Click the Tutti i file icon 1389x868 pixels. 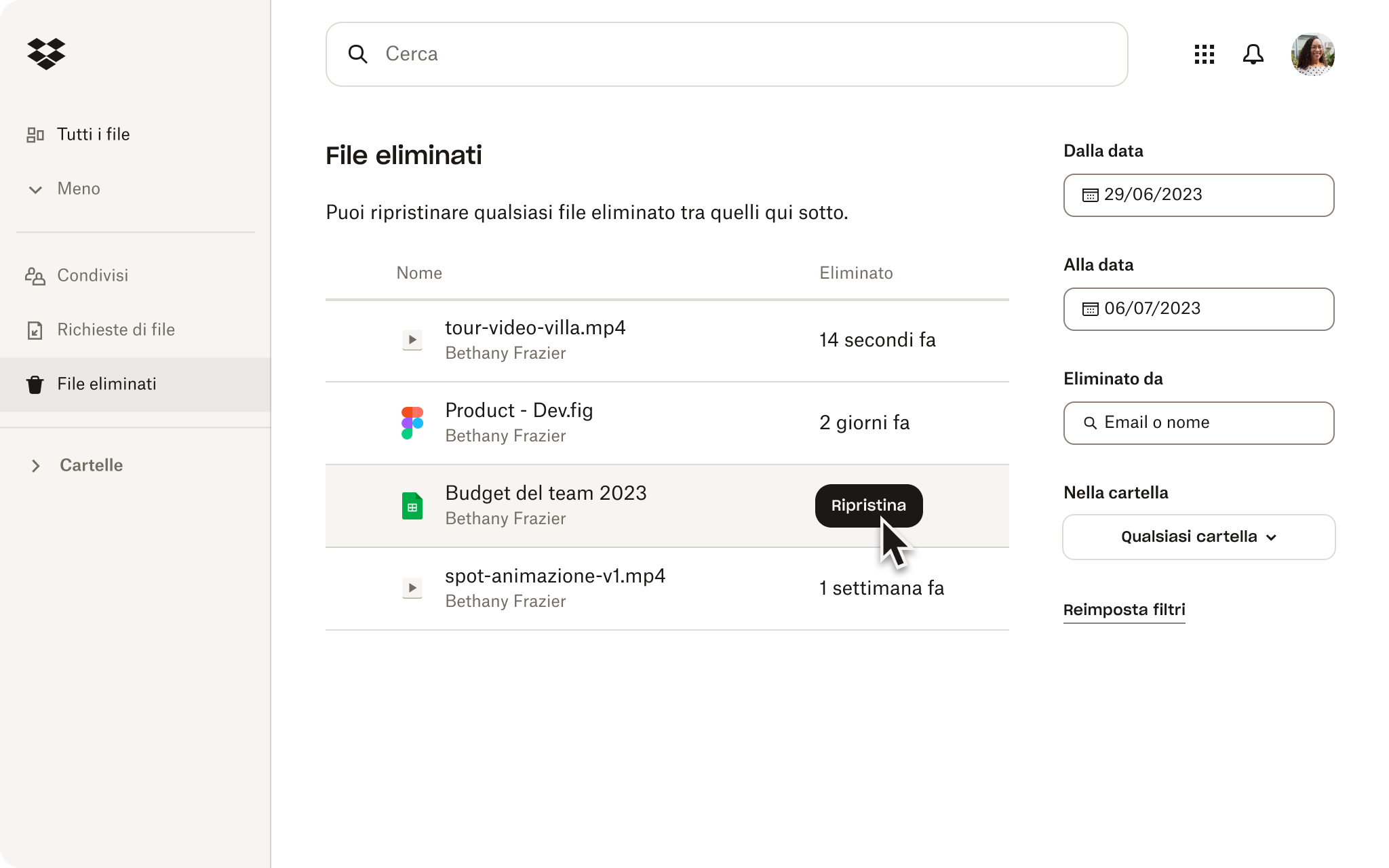[35, 135]
